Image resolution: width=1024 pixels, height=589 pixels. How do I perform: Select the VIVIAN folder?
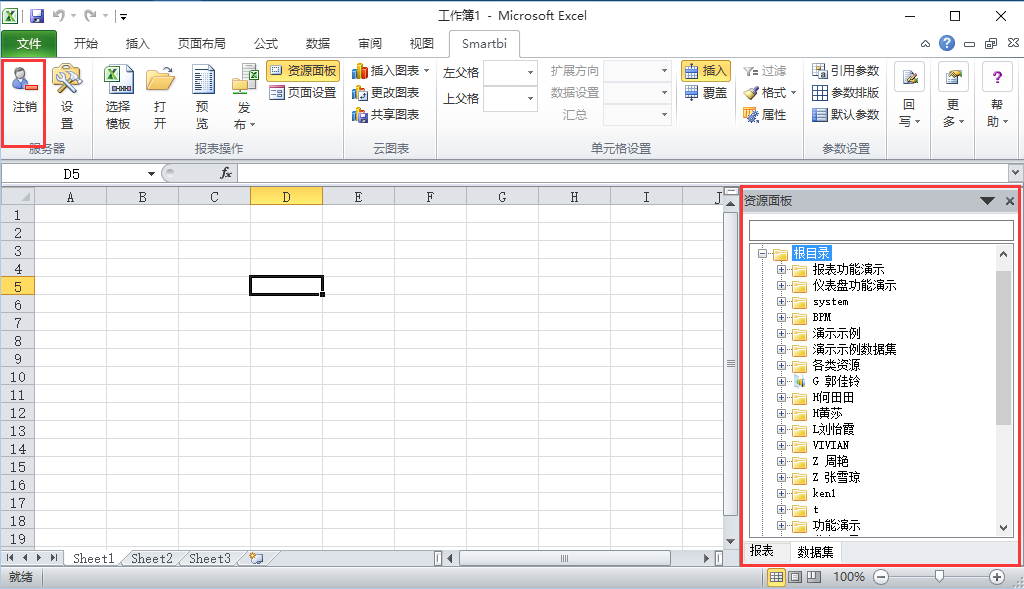click(x=831, y=445)
